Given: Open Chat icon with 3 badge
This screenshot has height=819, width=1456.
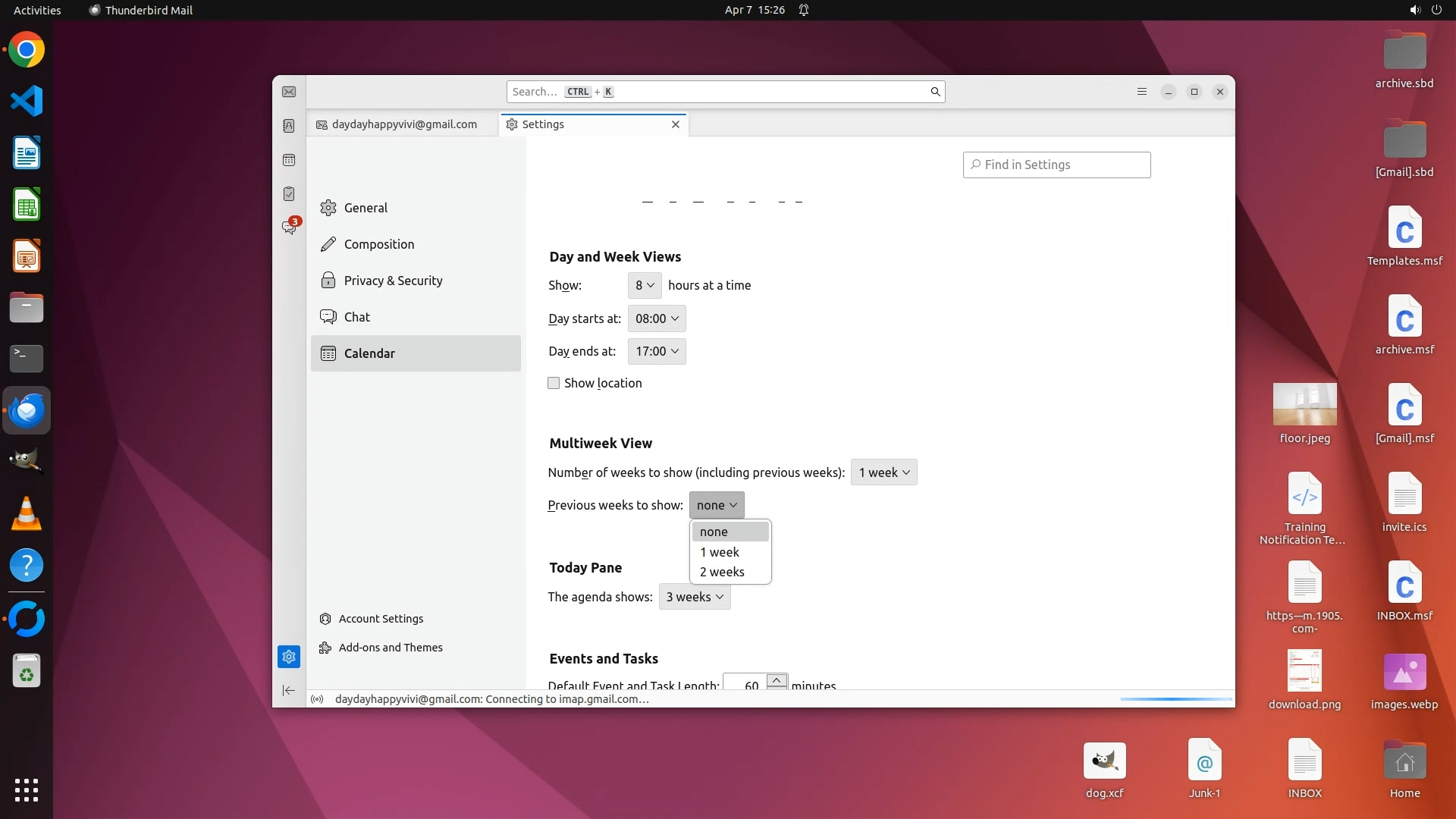Looking at the screenshot, I should [289, 227].
